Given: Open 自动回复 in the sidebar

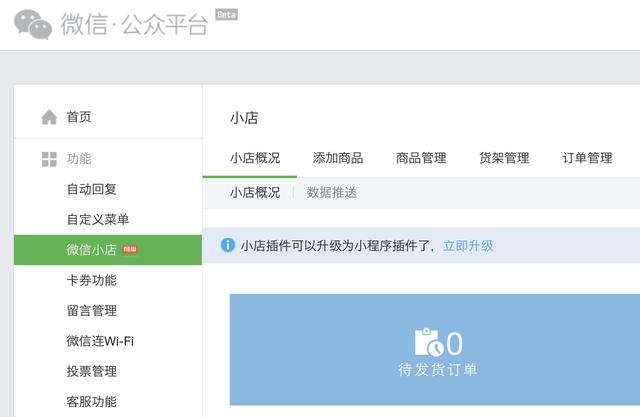Looking at the screenshot, I should (92, 189).
